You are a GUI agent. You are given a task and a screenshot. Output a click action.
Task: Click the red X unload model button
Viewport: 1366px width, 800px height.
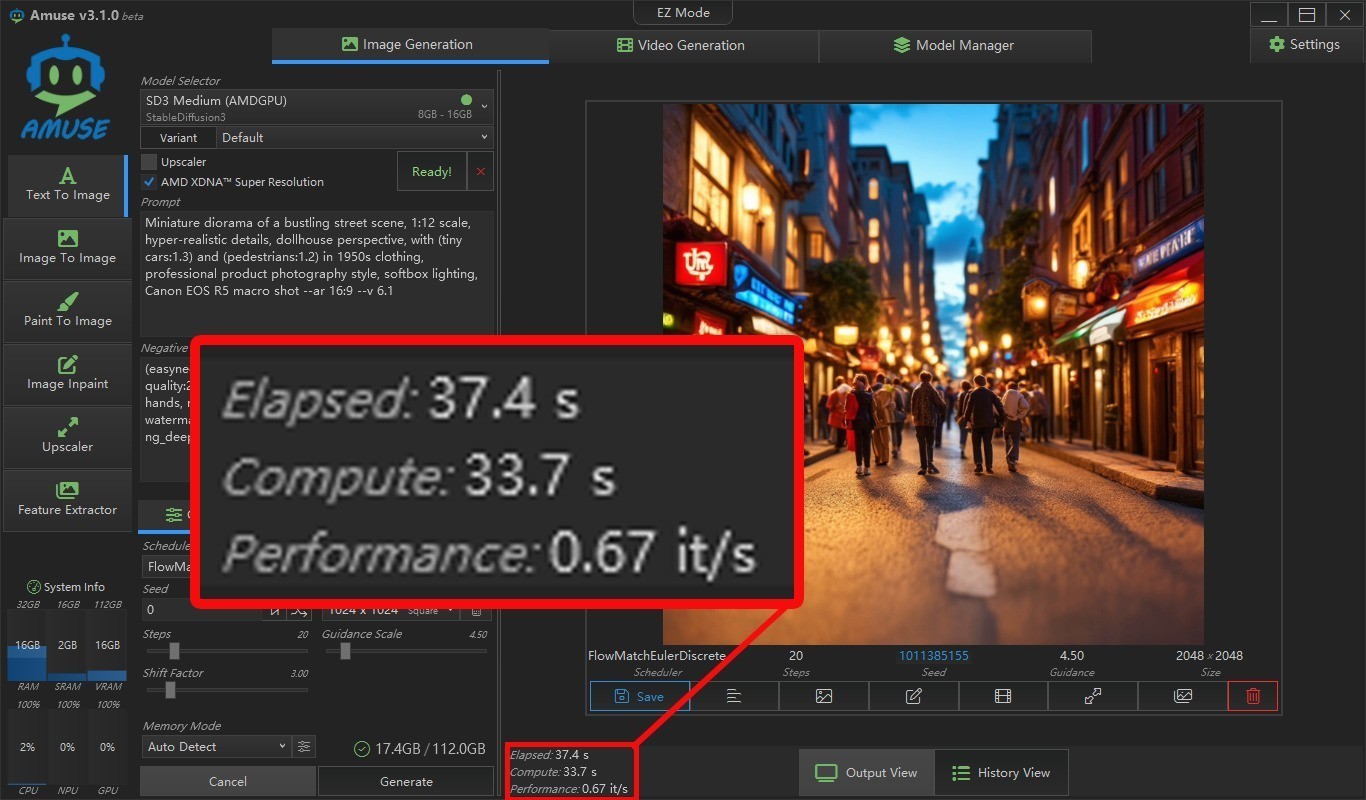[480, 172]
